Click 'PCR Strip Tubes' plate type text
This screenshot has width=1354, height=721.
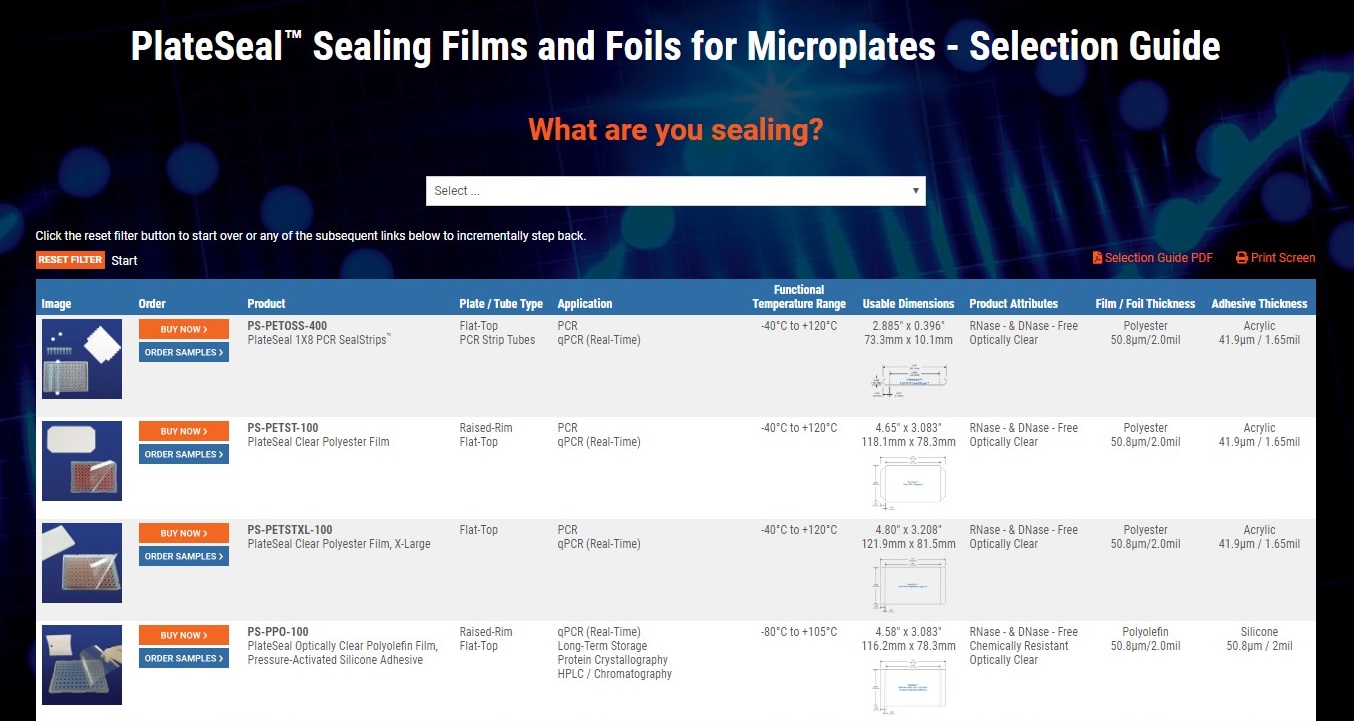(x=497, y=340)
